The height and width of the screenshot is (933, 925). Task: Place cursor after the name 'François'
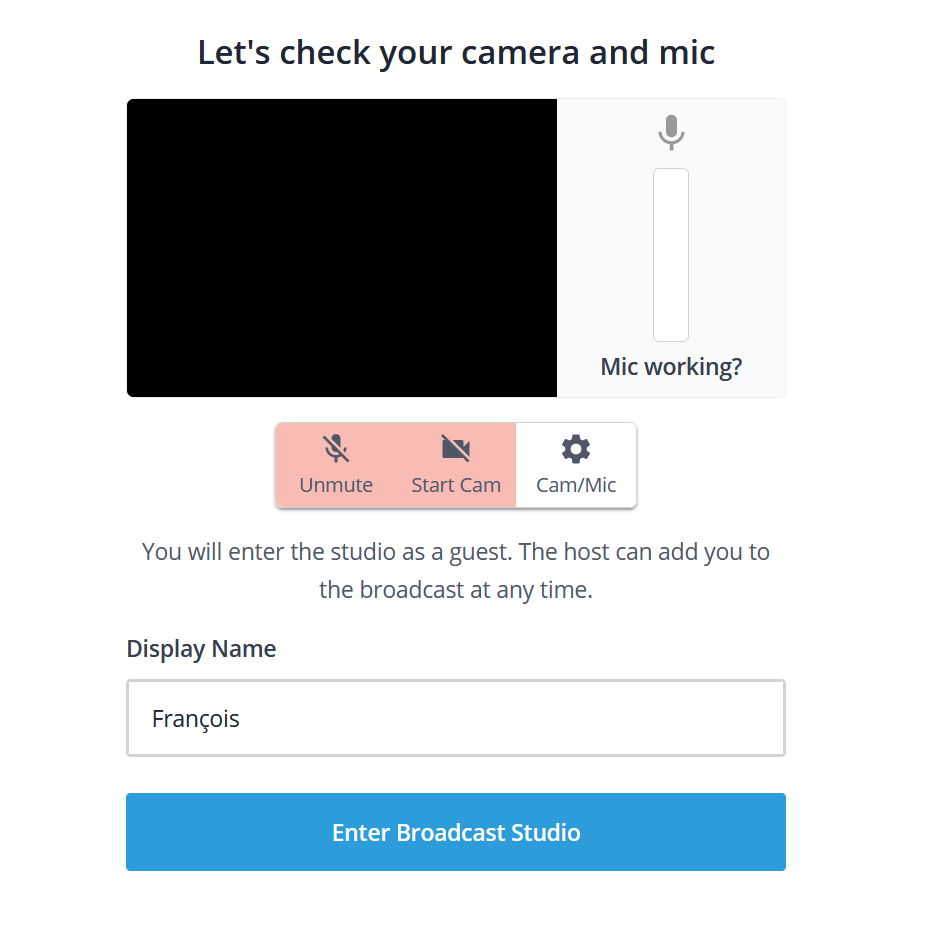tap(240, 719)
